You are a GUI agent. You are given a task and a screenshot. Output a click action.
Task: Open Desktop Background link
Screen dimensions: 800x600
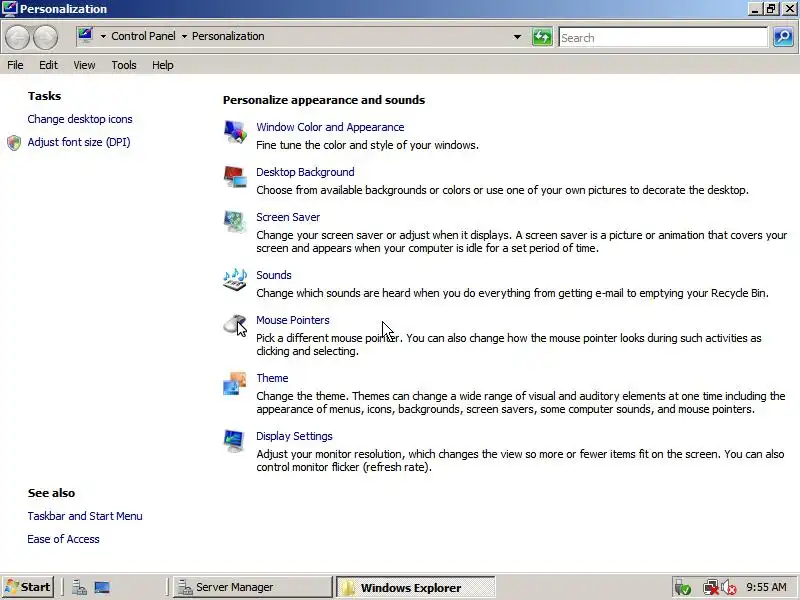(305, 172)
